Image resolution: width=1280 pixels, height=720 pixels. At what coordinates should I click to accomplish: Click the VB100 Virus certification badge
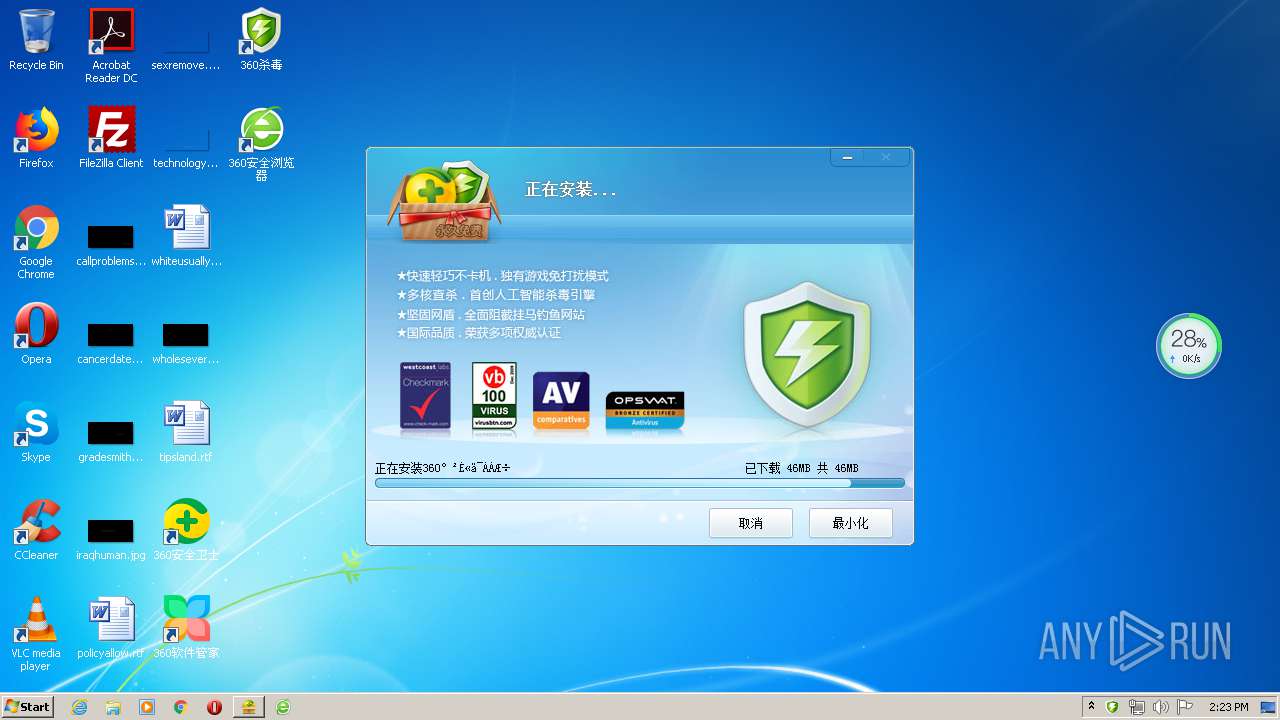494,397
